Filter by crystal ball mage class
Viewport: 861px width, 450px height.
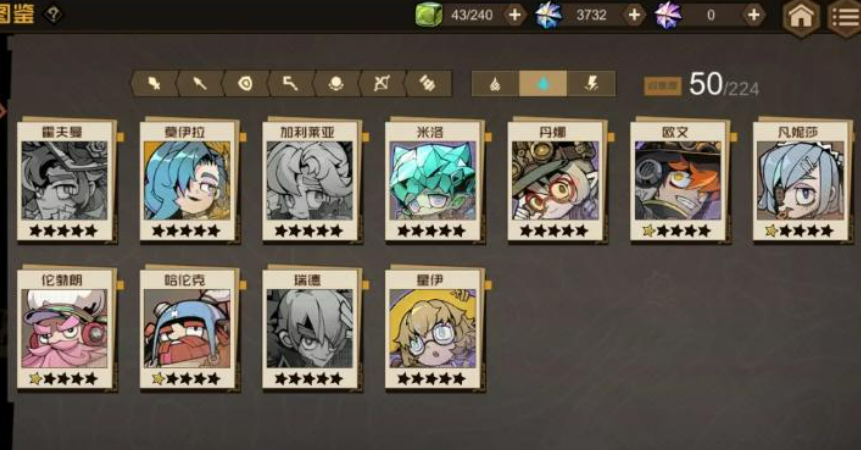(336, 83)
